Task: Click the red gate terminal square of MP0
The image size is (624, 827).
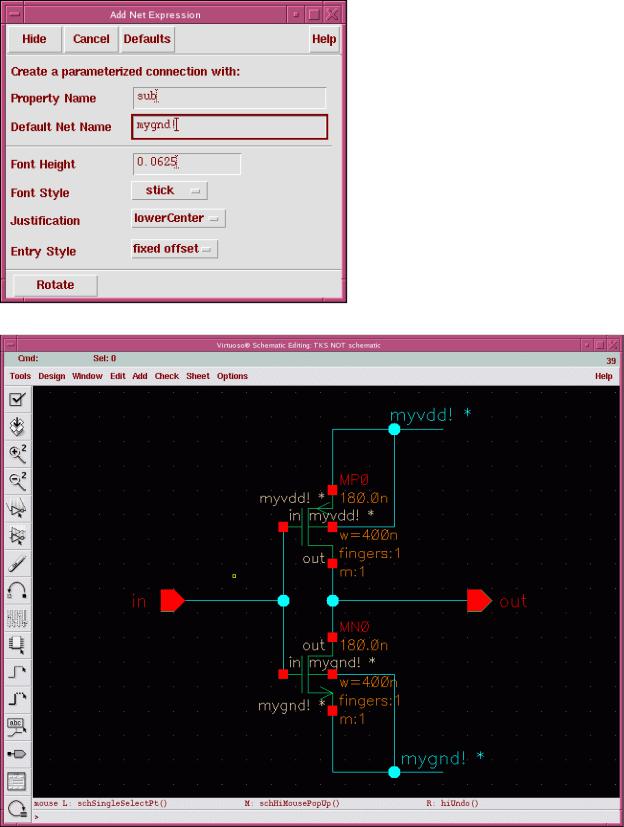Action: (x=283, y=527)
